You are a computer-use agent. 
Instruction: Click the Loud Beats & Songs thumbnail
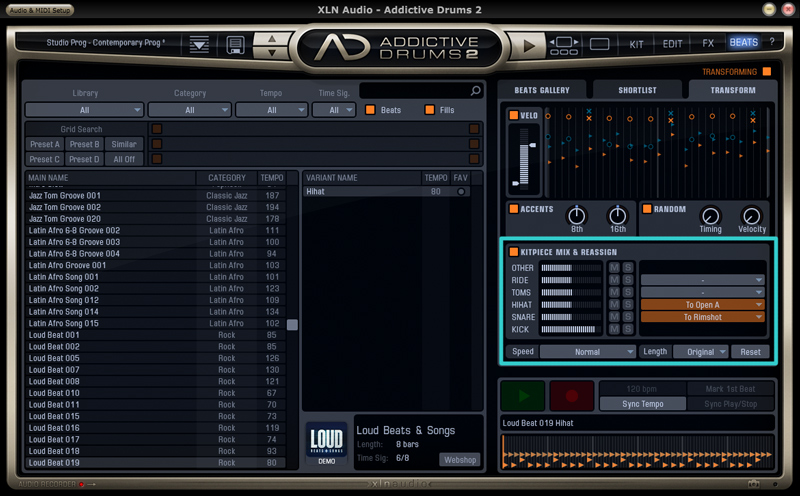pyautogui.click(x=327, y=443)
